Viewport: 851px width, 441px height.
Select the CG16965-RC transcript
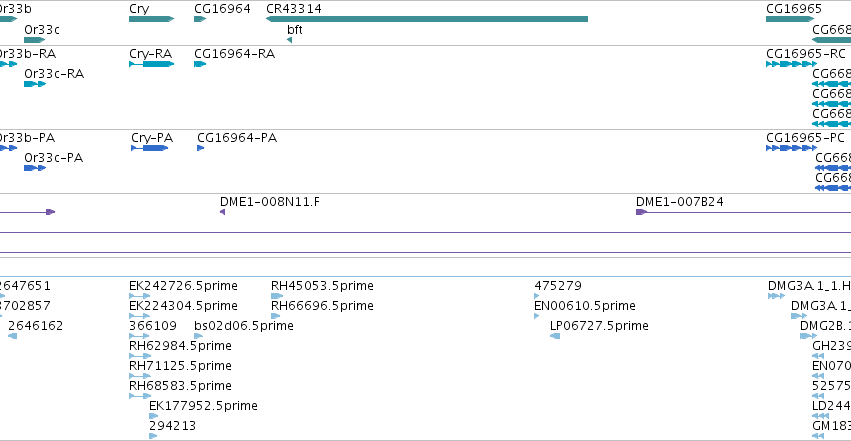click(791, 64)
